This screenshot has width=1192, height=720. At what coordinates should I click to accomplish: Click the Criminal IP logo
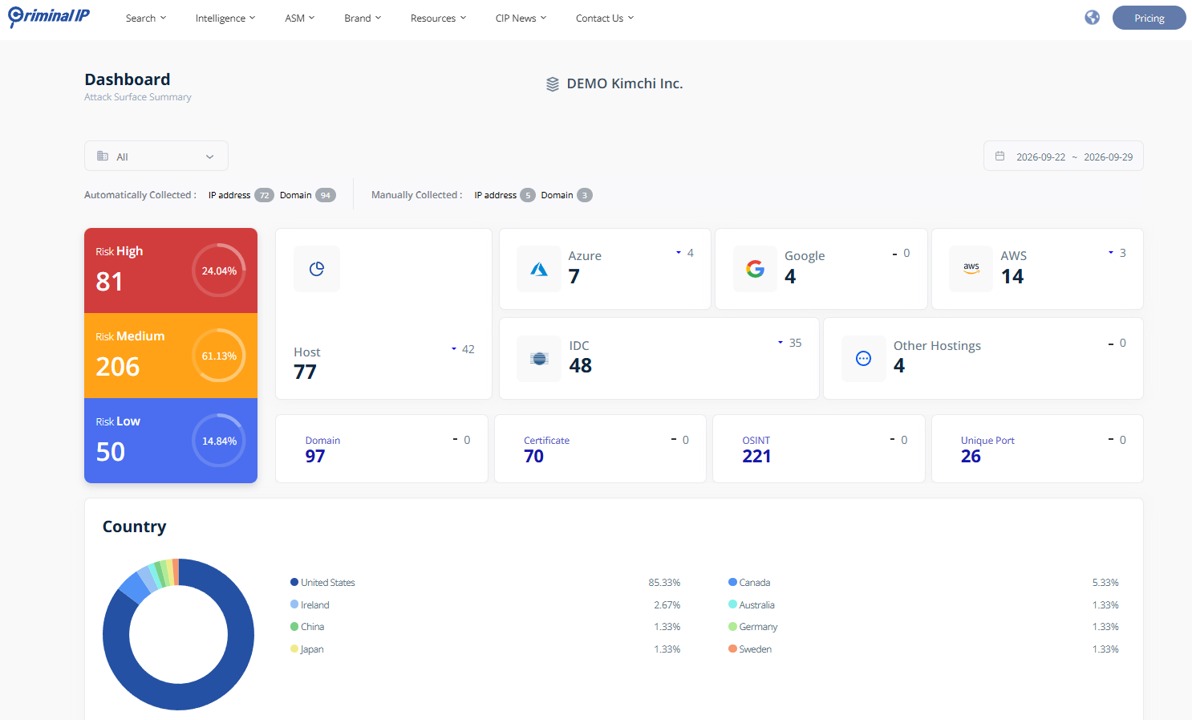[49, 16]
